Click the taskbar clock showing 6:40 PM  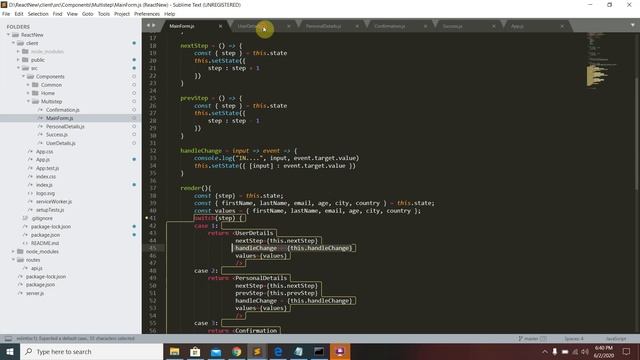(x=604, y=351)
